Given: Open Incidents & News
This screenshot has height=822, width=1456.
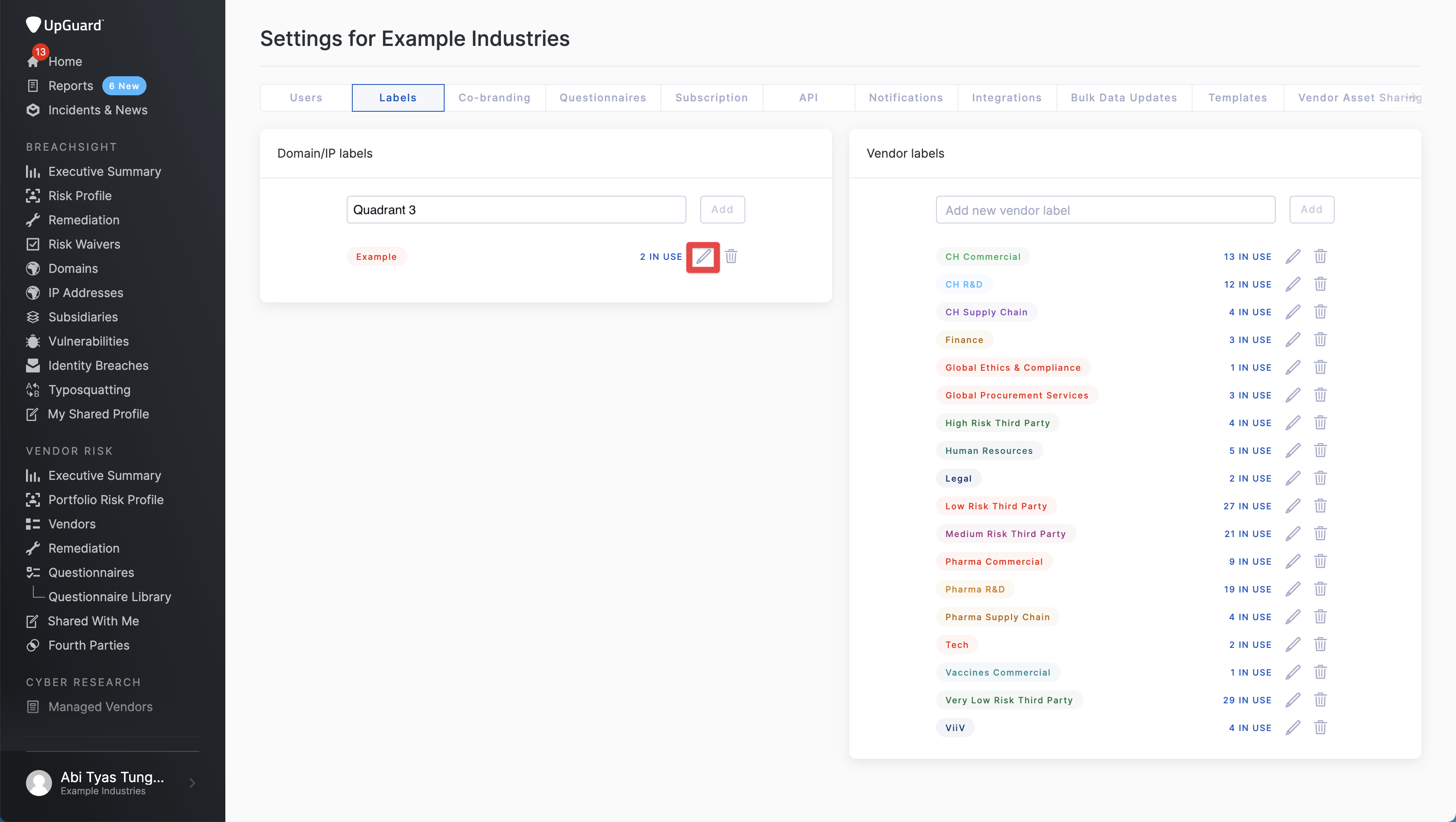Looking at the screenshot, I should click(x=97, y=110).
